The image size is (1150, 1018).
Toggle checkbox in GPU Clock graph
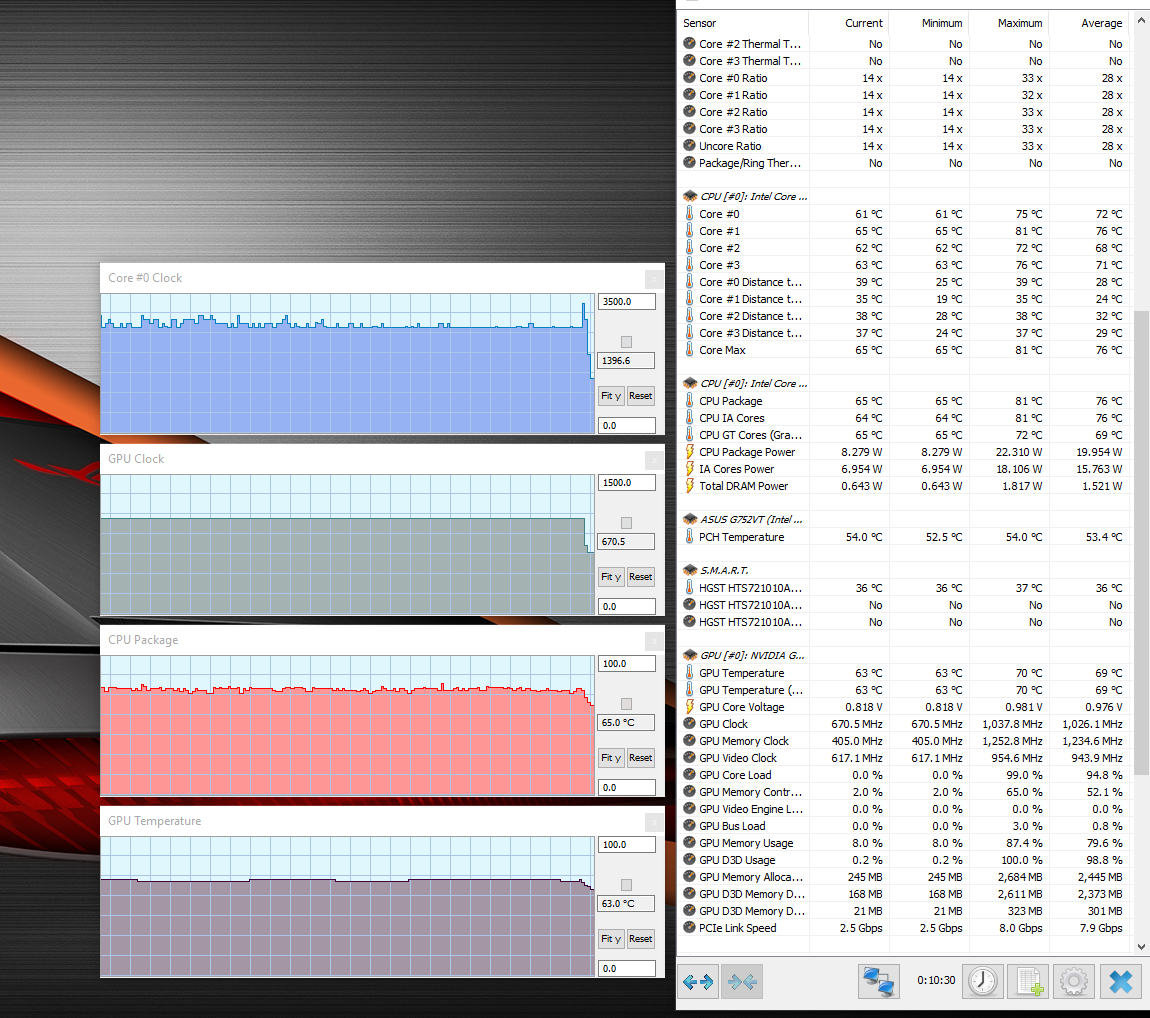626,523
